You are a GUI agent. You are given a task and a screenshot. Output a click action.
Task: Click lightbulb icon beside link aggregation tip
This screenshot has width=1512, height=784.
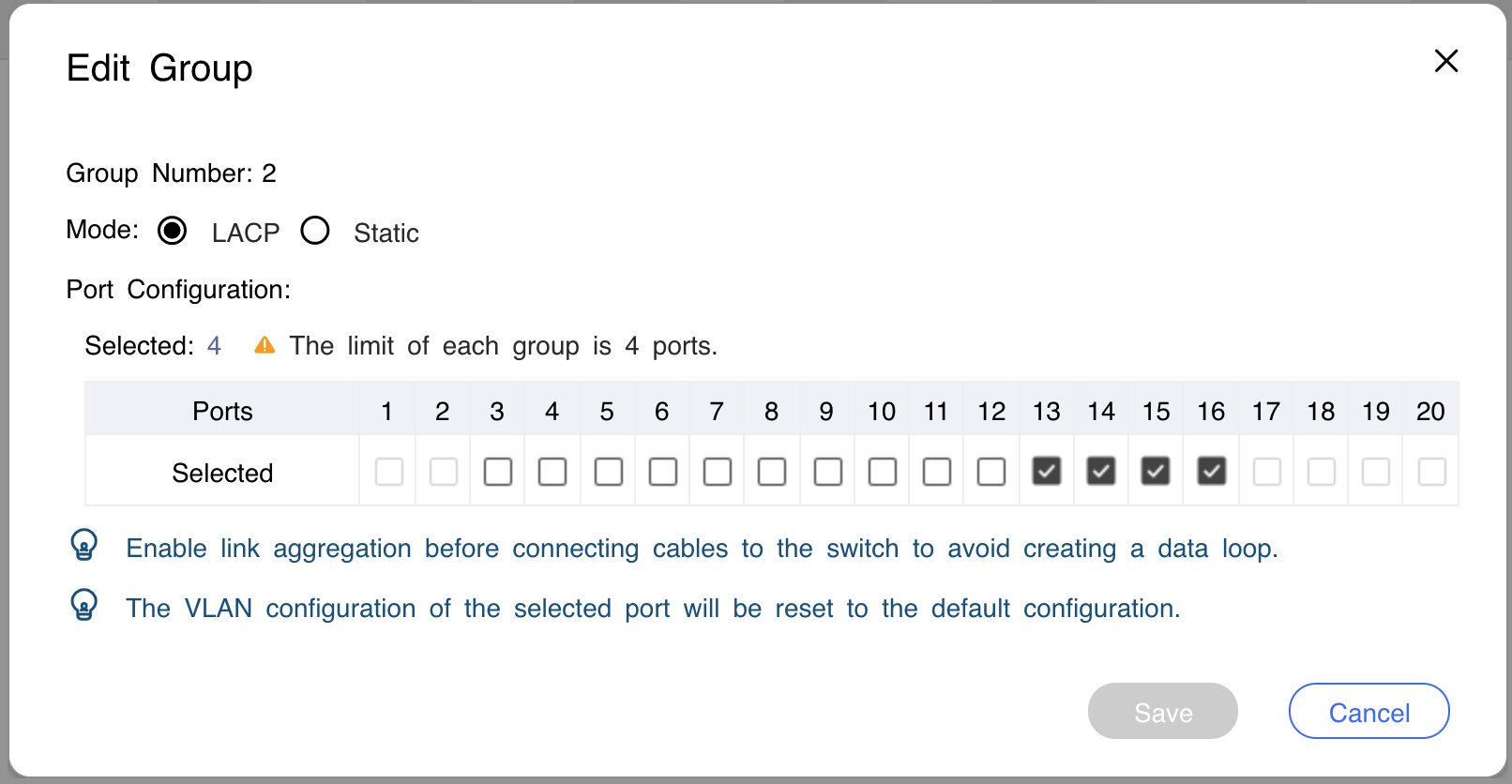84,545
